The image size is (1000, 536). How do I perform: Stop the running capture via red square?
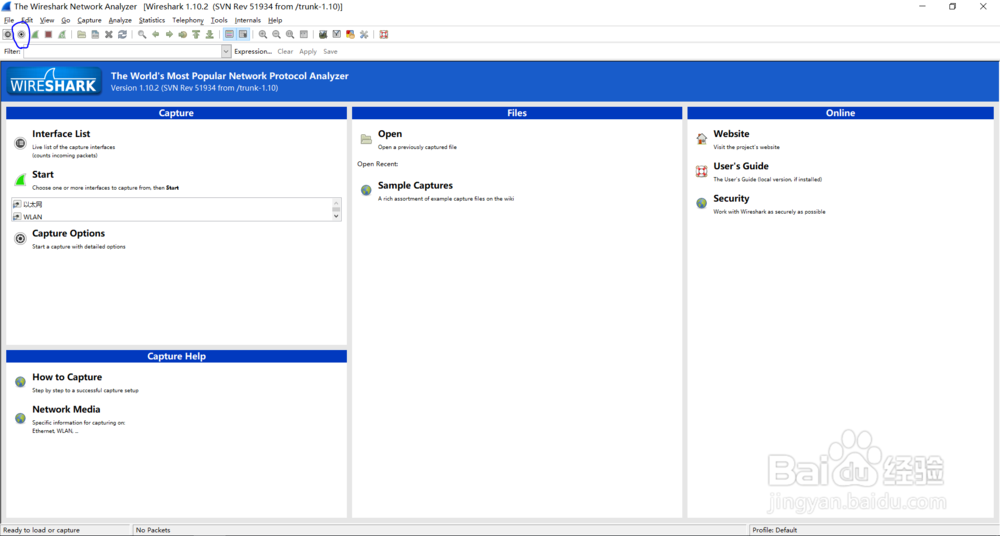point(48,34)
